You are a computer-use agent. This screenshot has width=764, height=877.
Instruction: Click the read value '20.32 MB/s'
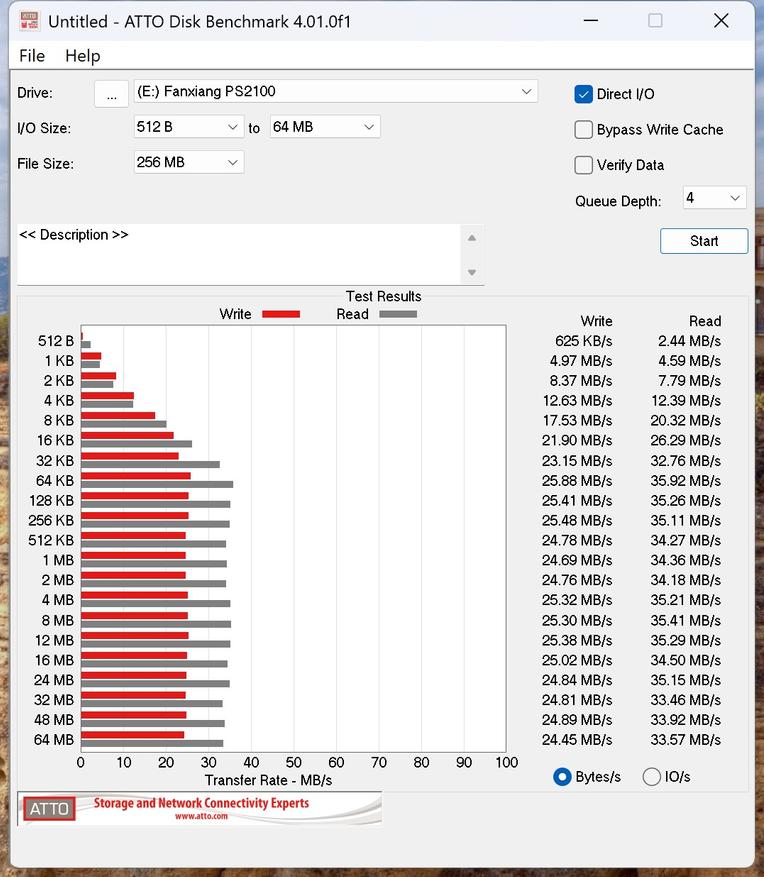pos(685,421)
